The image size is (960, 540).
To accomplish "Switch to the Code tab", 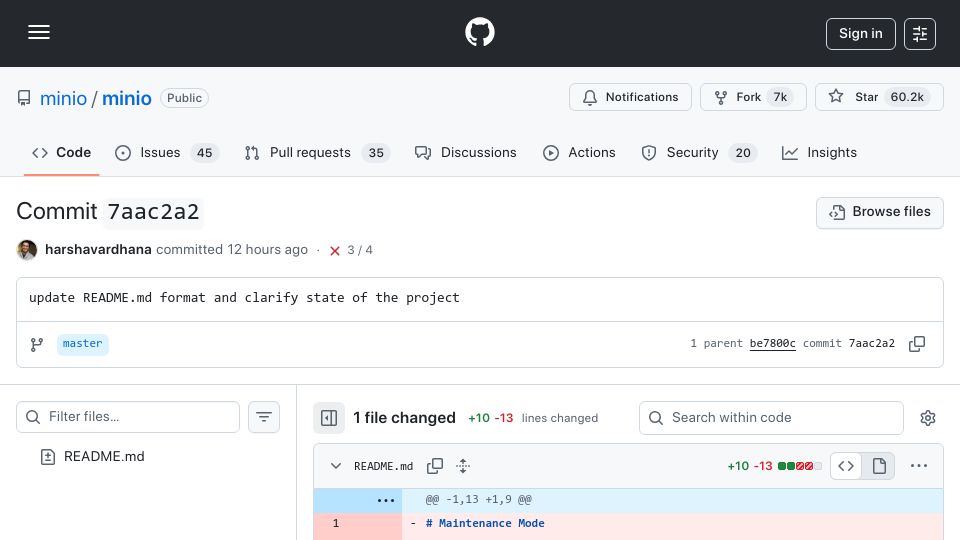I will tap(61, 152).
